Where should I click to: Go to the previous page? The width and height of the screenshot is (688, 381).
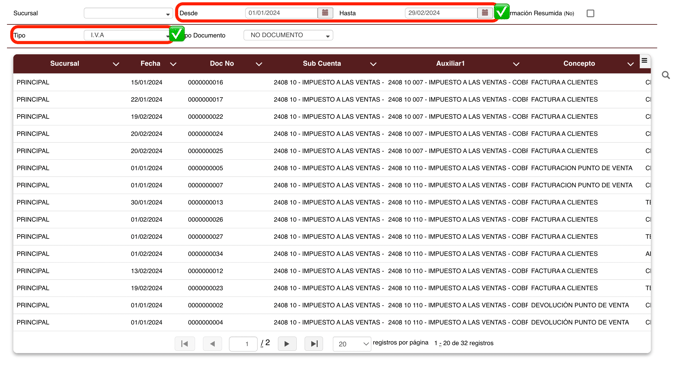[x=212, y=344]
